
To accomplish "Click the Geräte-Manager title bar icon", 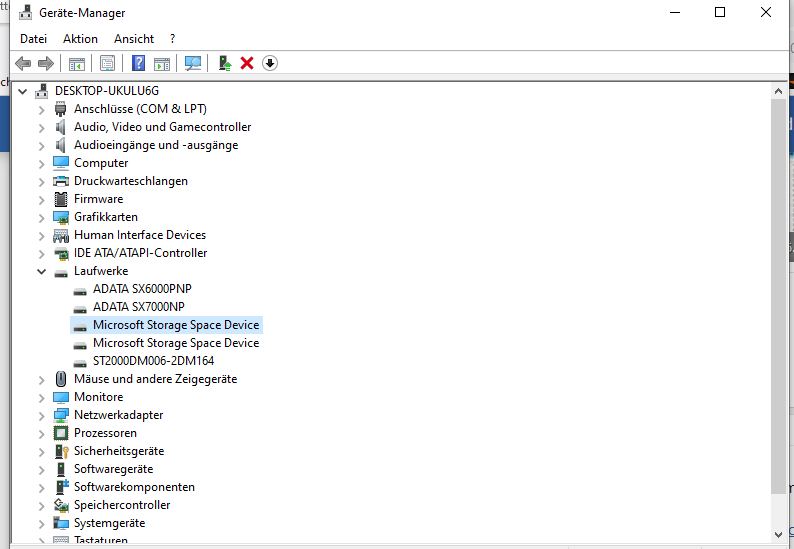I will click(x=25, y=12).
